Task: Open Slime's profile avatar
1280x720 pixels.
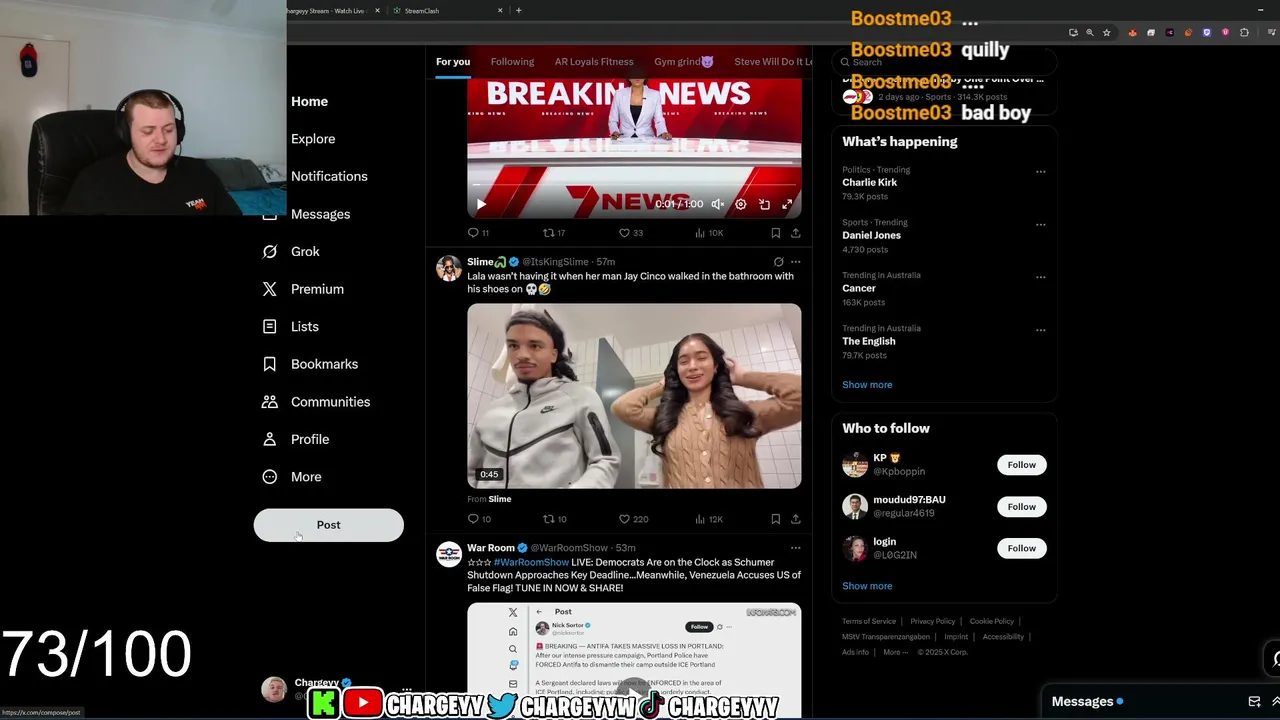Action: [x=449, y=268]
